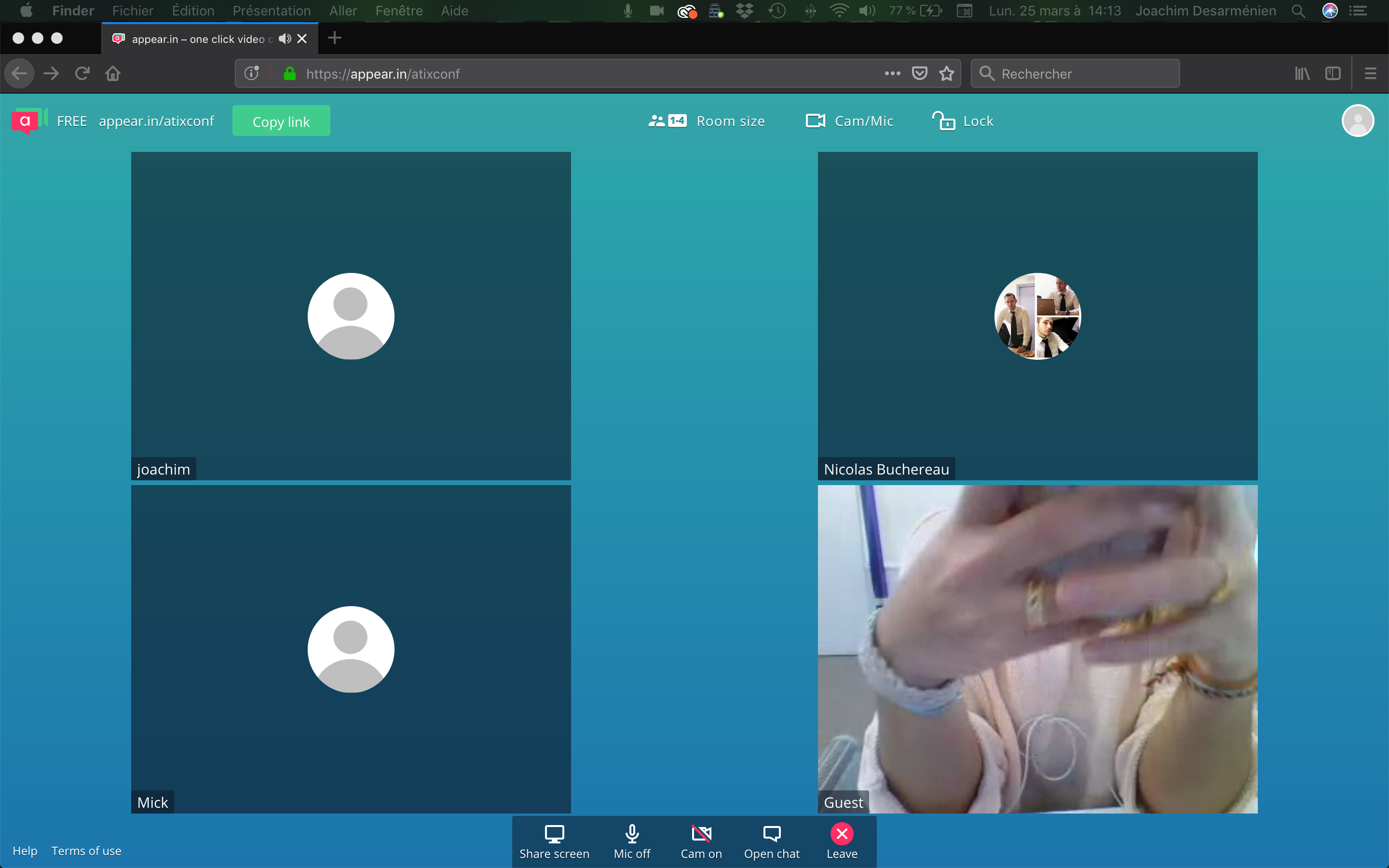Select the appear.in browser tab
Image resolution: width=1389 pixels, height=868 pixels.
tap(209, 39)
